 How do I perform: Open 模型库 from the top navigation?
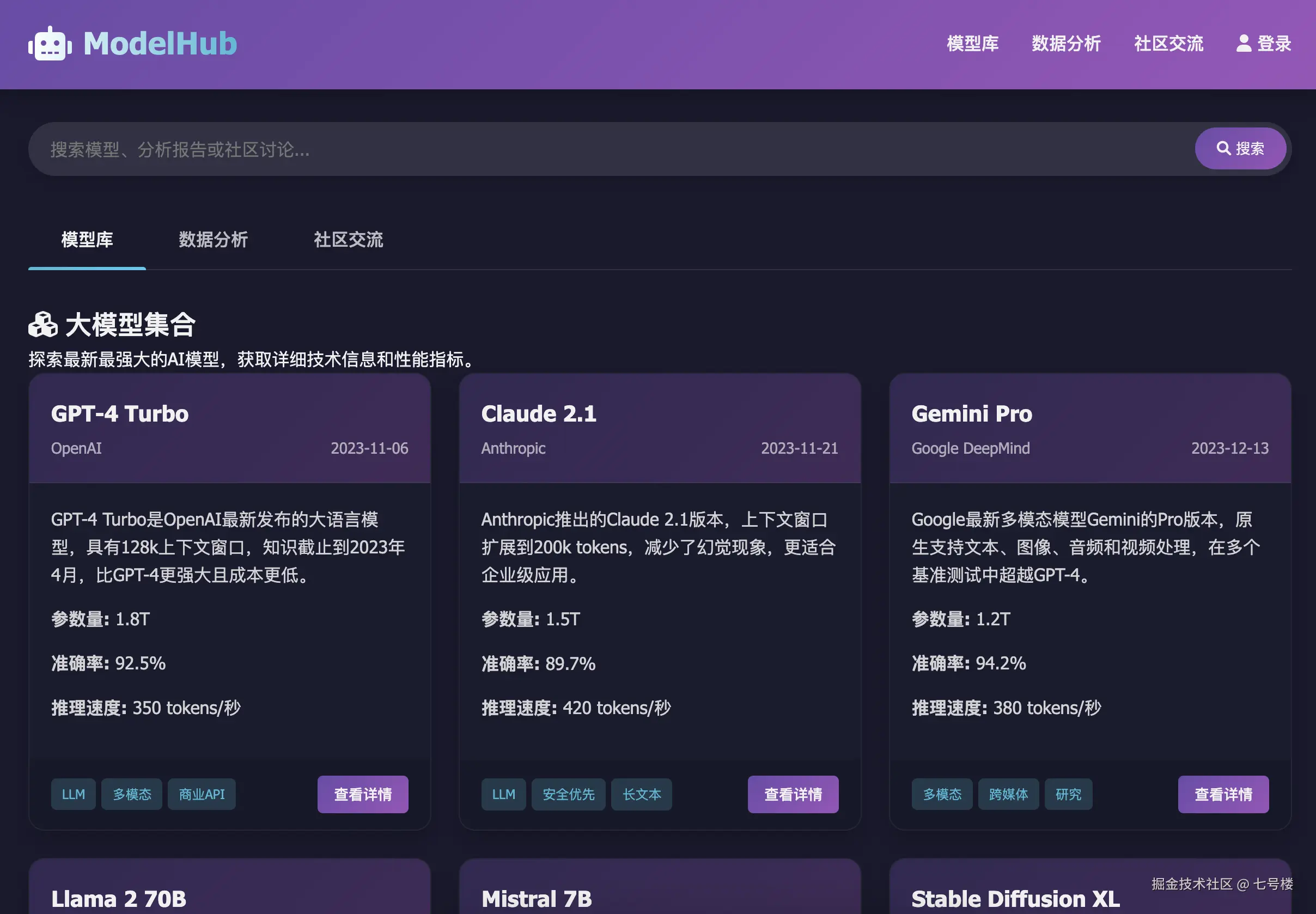(972, 44)
